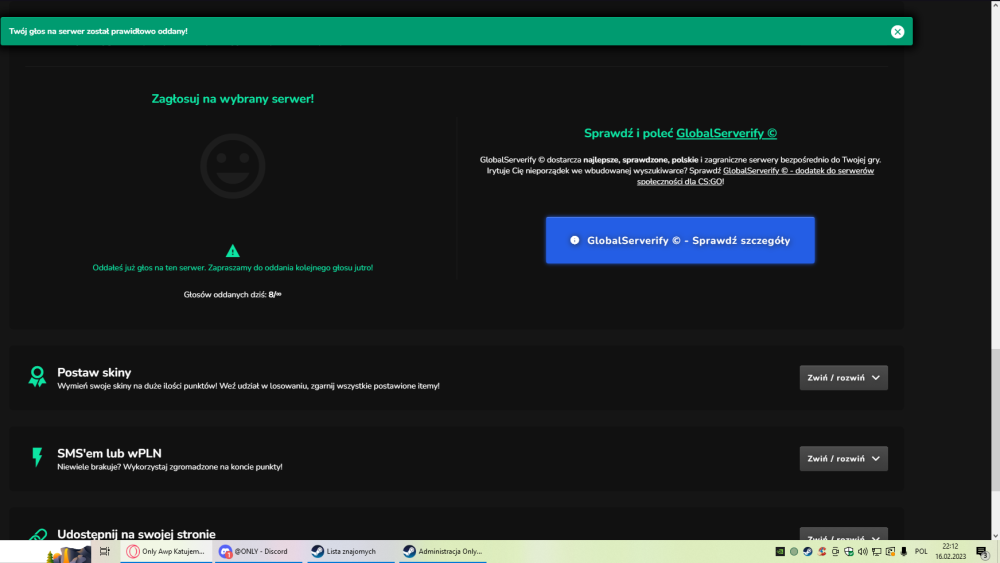This screenshot has height=563, width=1000.
Task: Open Windows Security shield tray icon
Action: [x=849, y=552]
